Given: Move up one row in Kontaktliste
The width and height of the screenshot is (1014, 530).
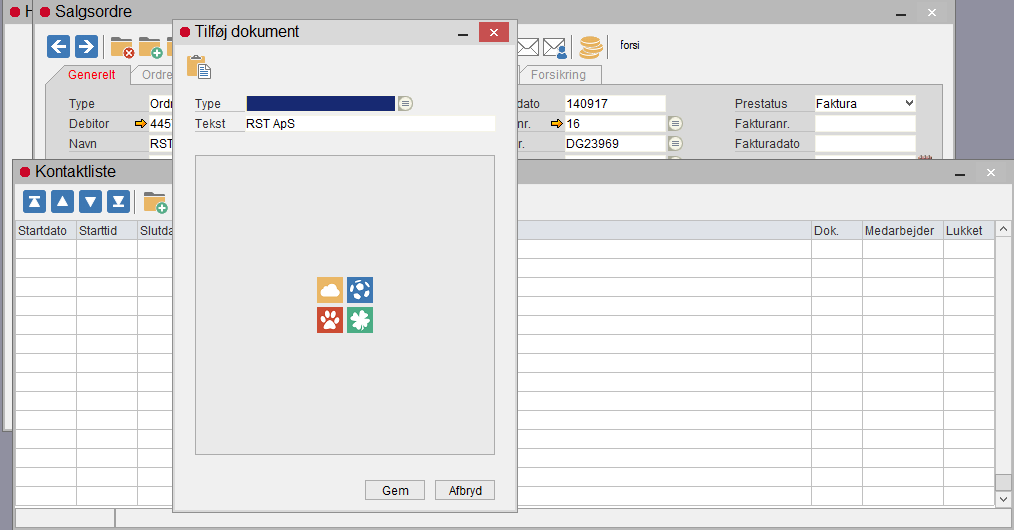Looking at the screenshot, I should [x=63, y=202].
